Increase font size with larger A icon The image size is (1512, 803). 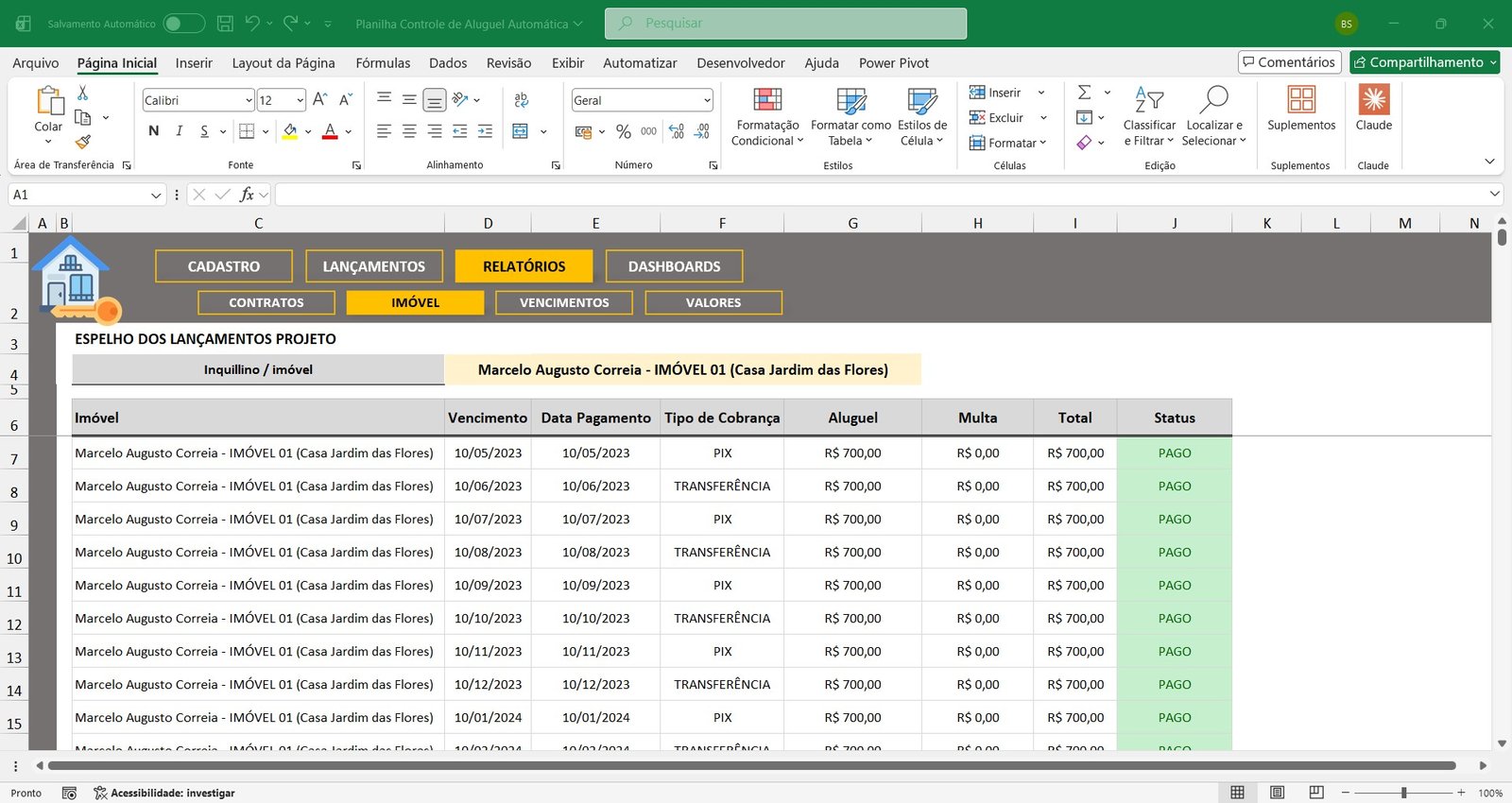tap(319, 99)
